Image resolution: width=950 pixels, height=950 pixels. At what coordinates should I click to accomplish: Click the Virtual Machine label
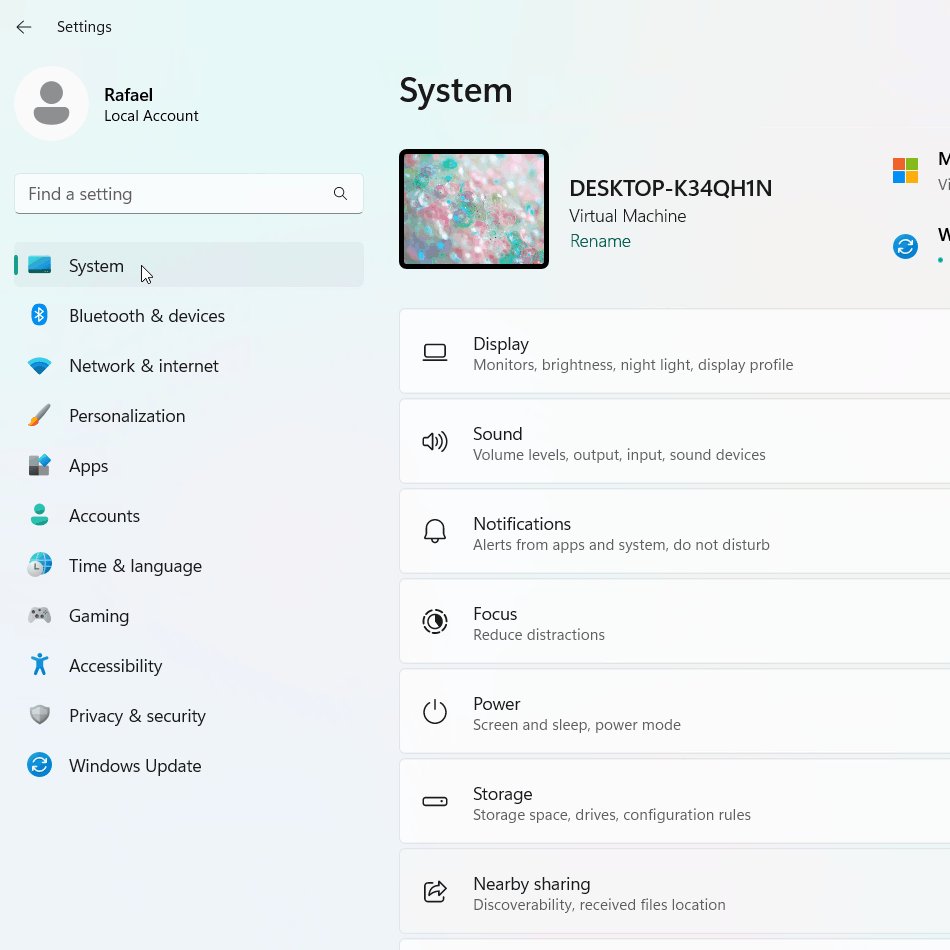tap(627, 216)
